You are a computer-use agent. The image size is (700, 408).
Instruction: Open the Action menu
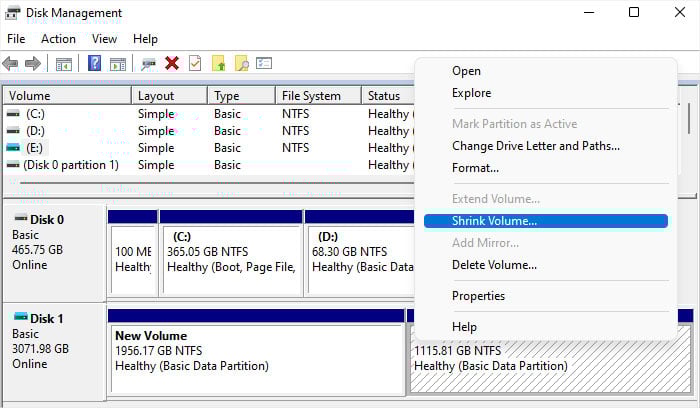pos(58,39)
